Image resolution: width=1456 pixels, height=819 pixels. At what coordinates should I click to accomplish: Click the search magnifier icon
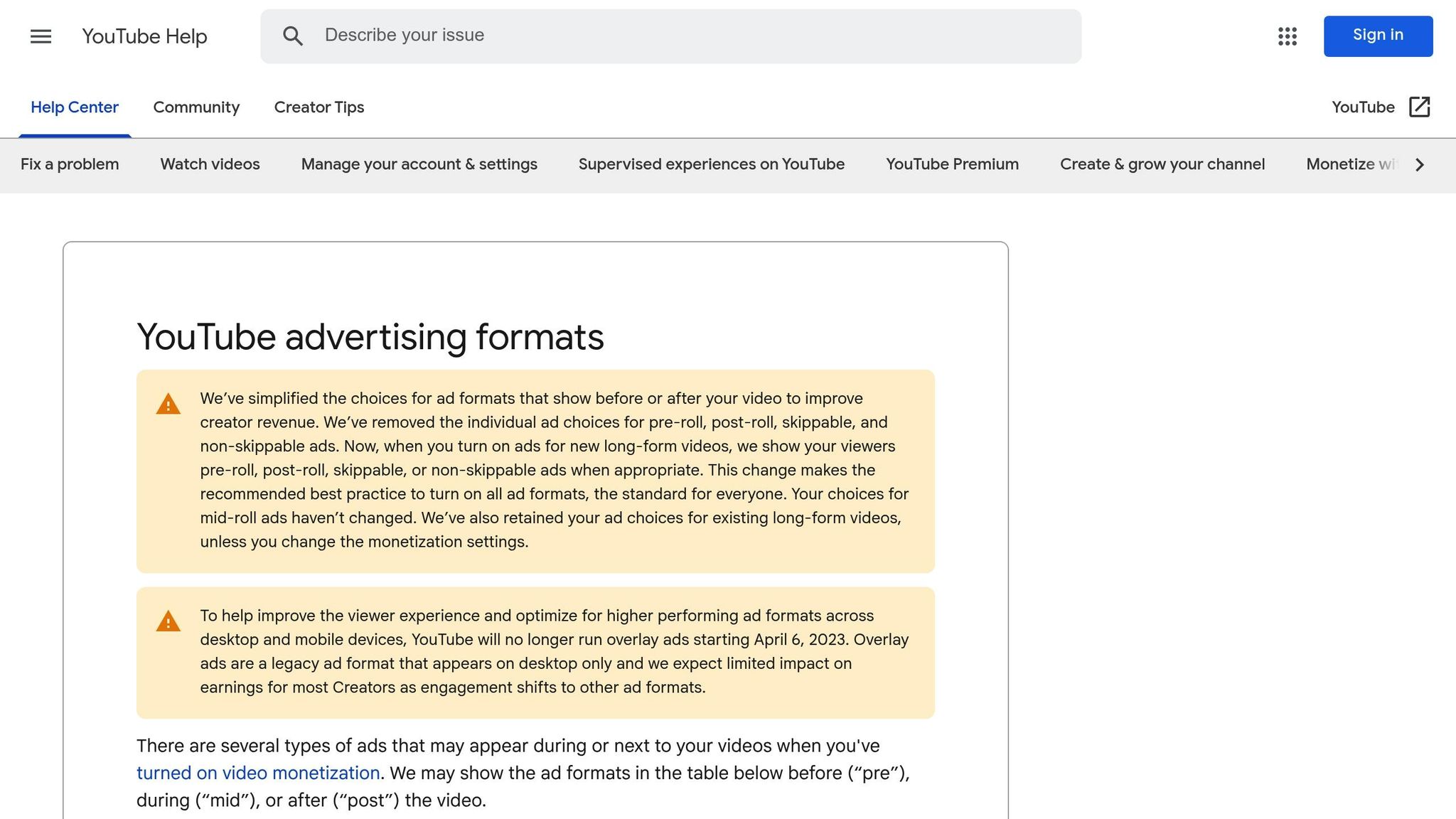pyautogui.click(x=293, y=36)
